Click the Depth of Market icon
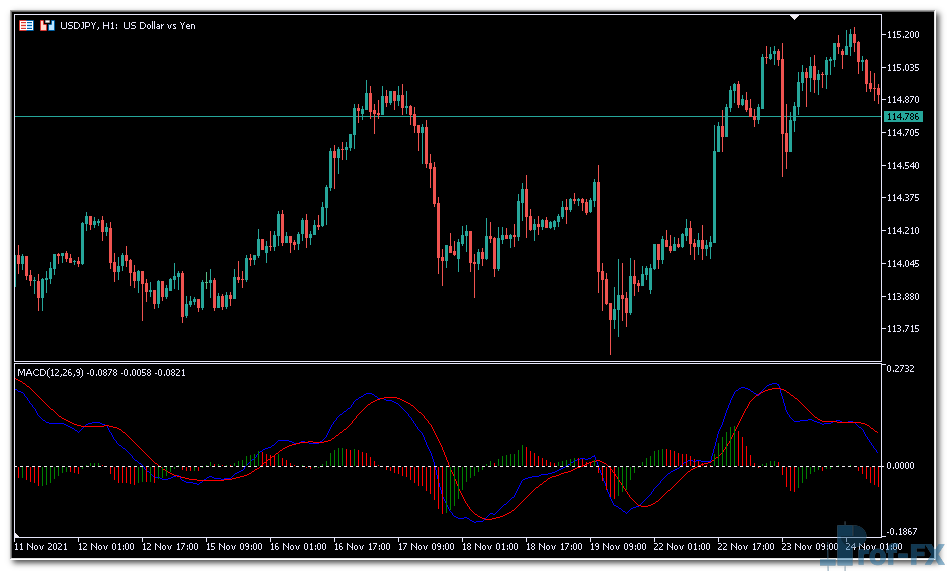The width and height of the screenshot is (947, 571). tap(46, 25)
